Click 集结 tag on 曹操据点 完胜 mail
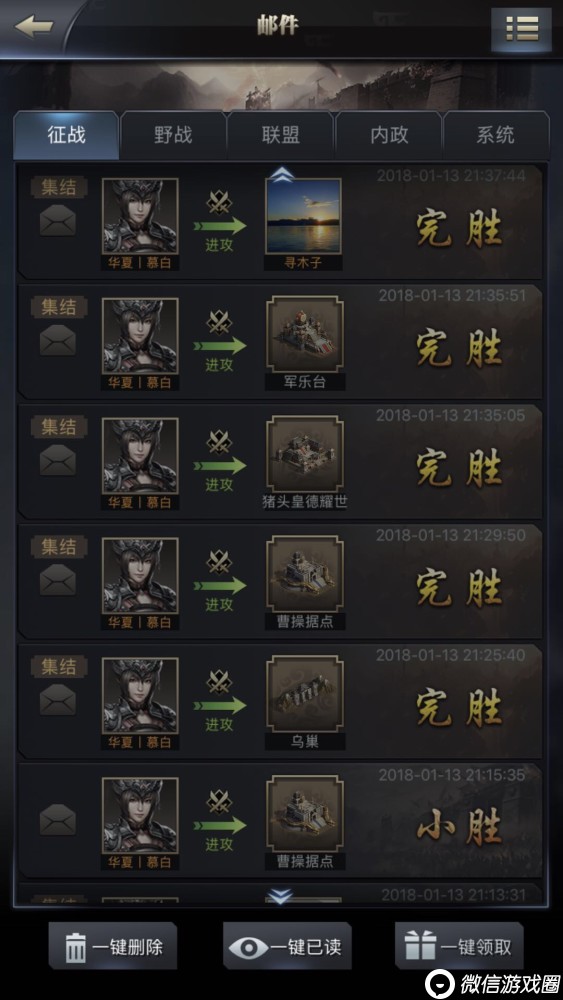 59,547
